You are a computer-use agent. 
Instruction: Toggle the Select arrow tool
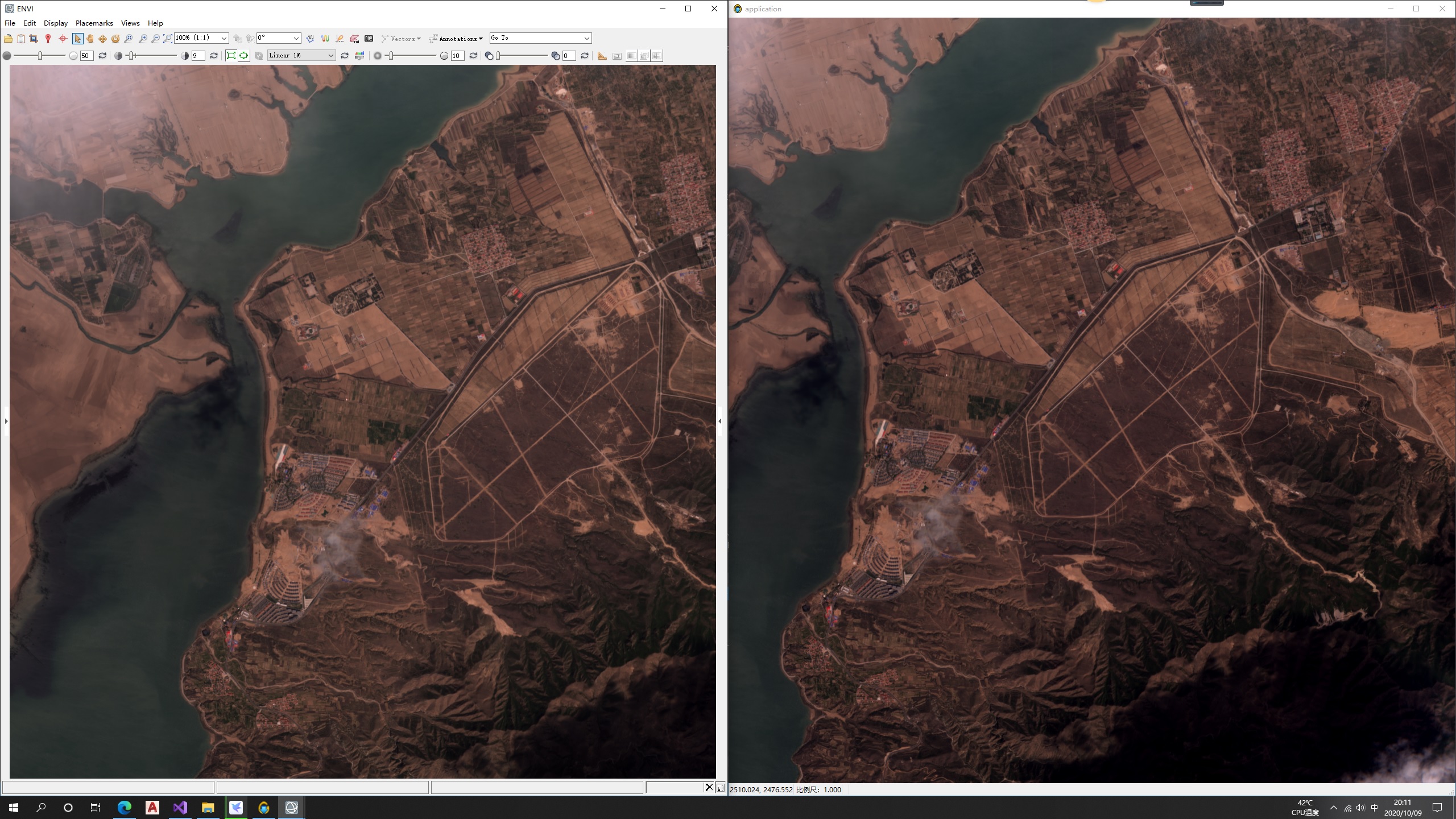(x=78, y=39)
